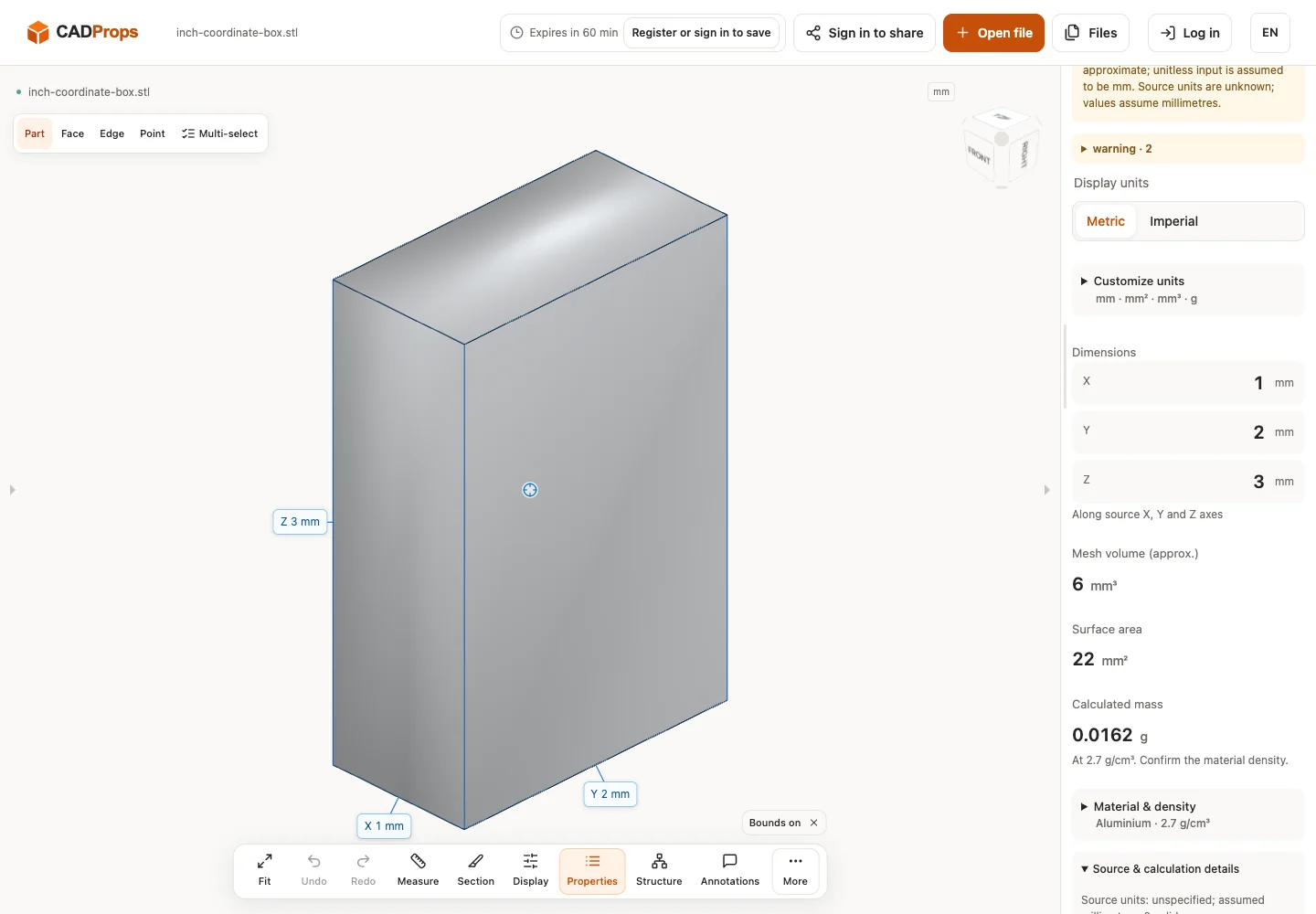
Task: Click the inch-coordinate-box.stl part label
Action: [89, 92]
